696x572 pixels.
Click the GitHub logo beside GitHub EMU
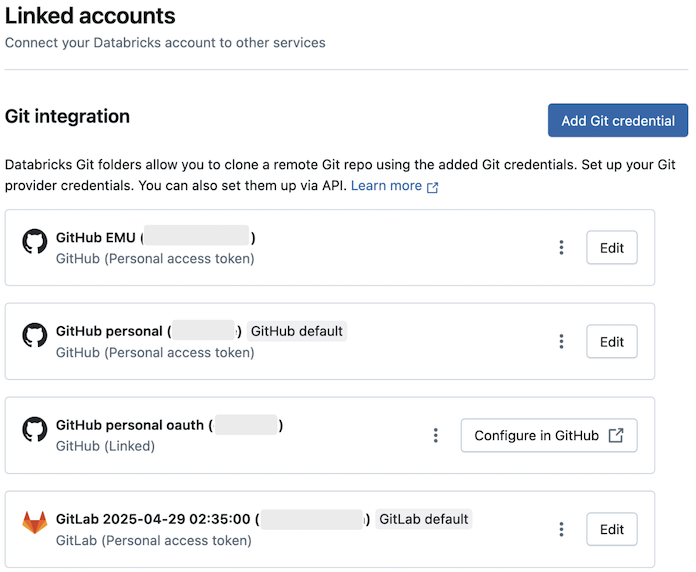point(35,241)
